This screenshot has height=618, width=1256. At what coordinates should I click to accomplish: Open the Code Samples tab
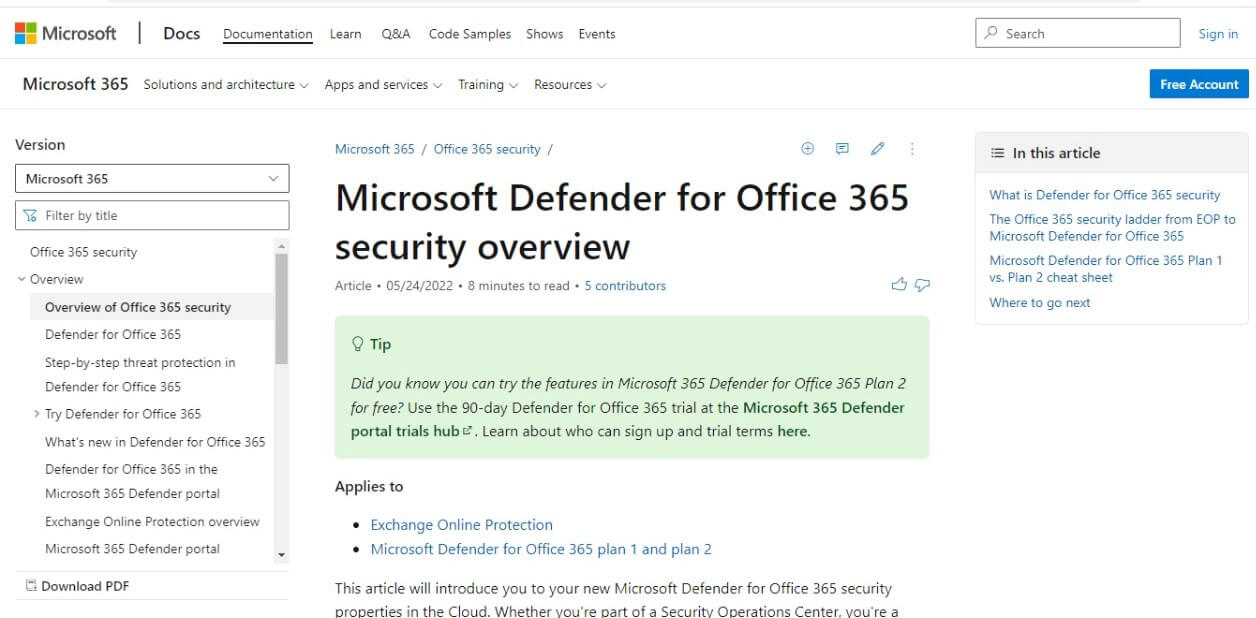click(x=470, y=34)
